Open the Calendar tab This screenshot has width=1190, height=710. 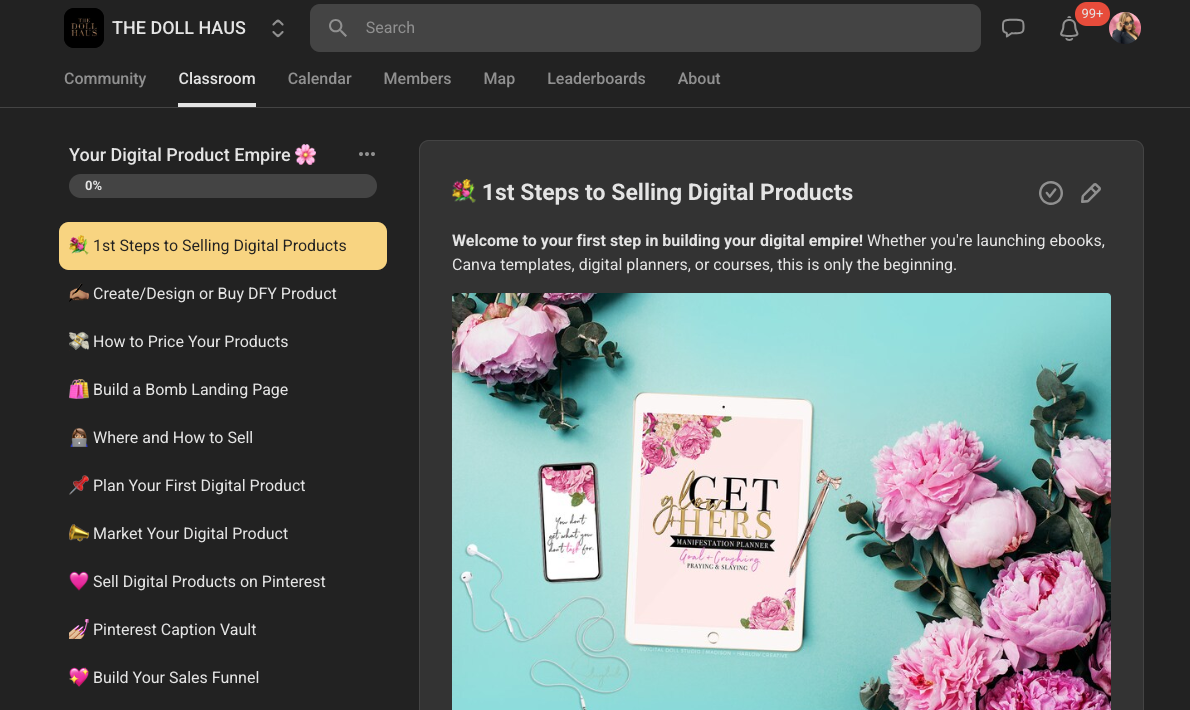click(x=319, y=79)
